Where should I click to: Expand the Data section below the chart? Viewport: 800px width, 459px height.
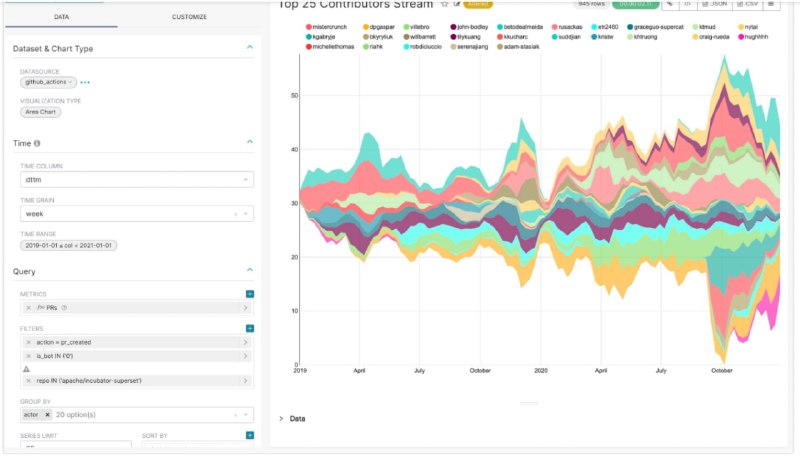[292, 419]
